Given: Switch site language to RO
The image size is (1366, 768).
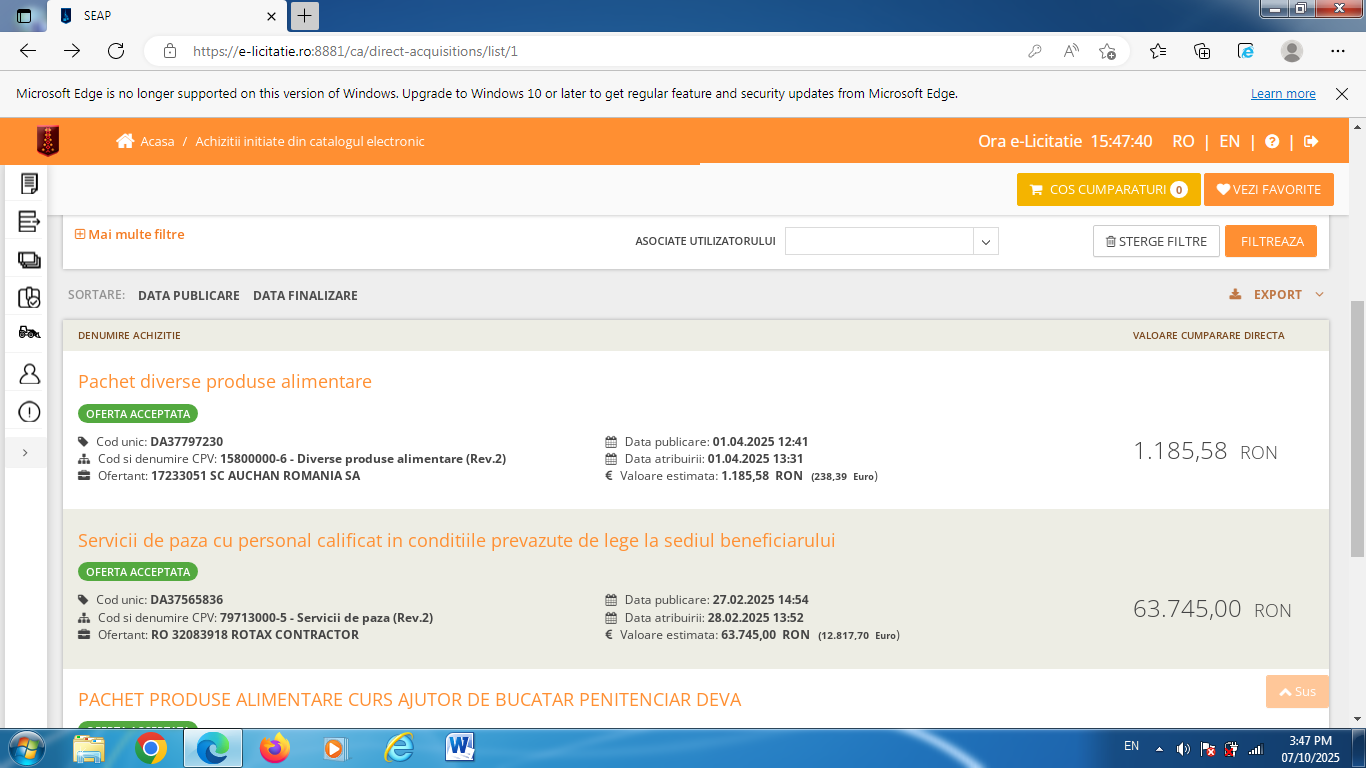Looking at the screenshot, I should [1183, 142].
